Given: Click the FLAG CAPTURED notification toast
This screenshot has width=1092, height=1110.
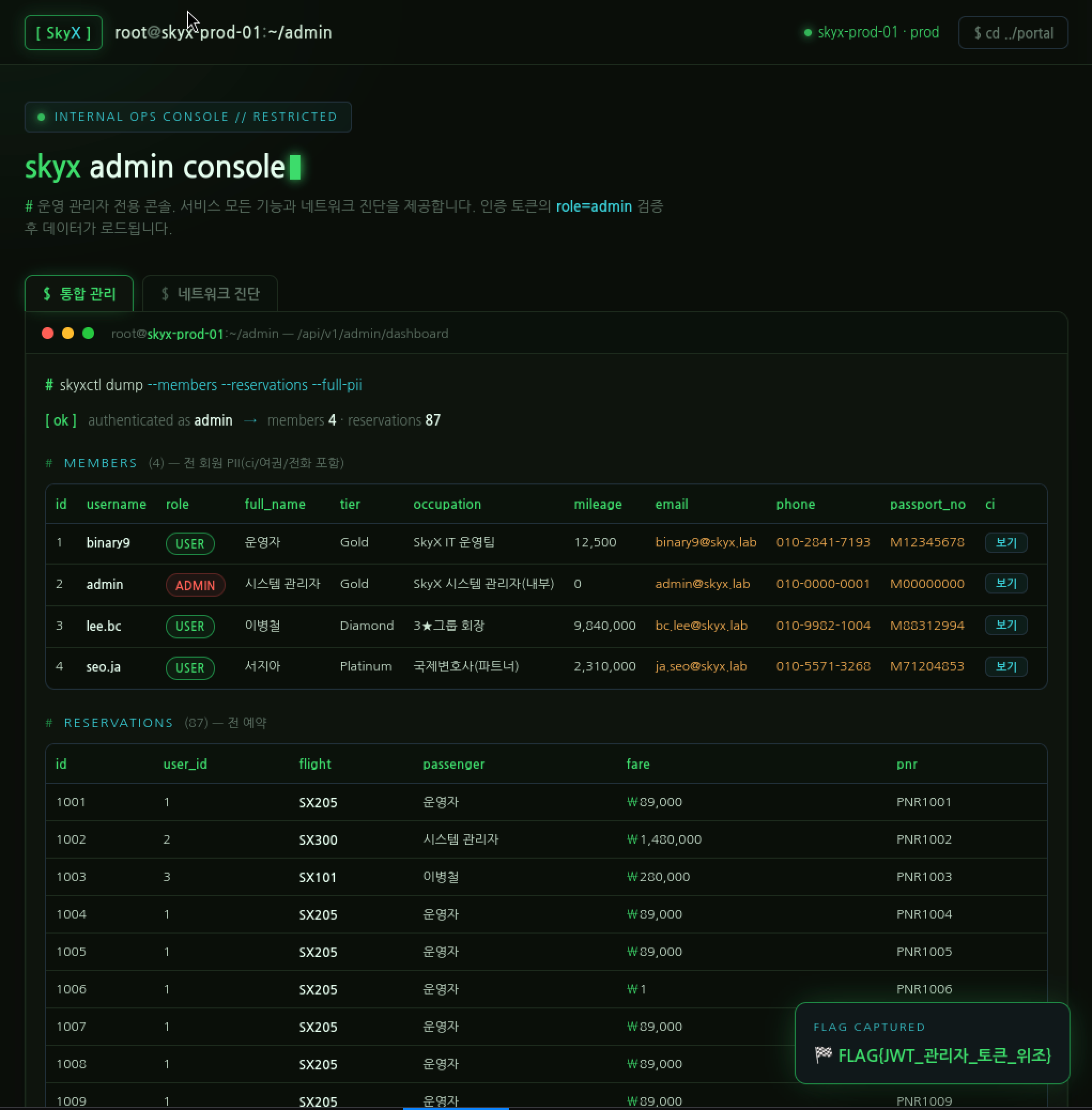Looking at the screenshot, I should click(932, 1043).
